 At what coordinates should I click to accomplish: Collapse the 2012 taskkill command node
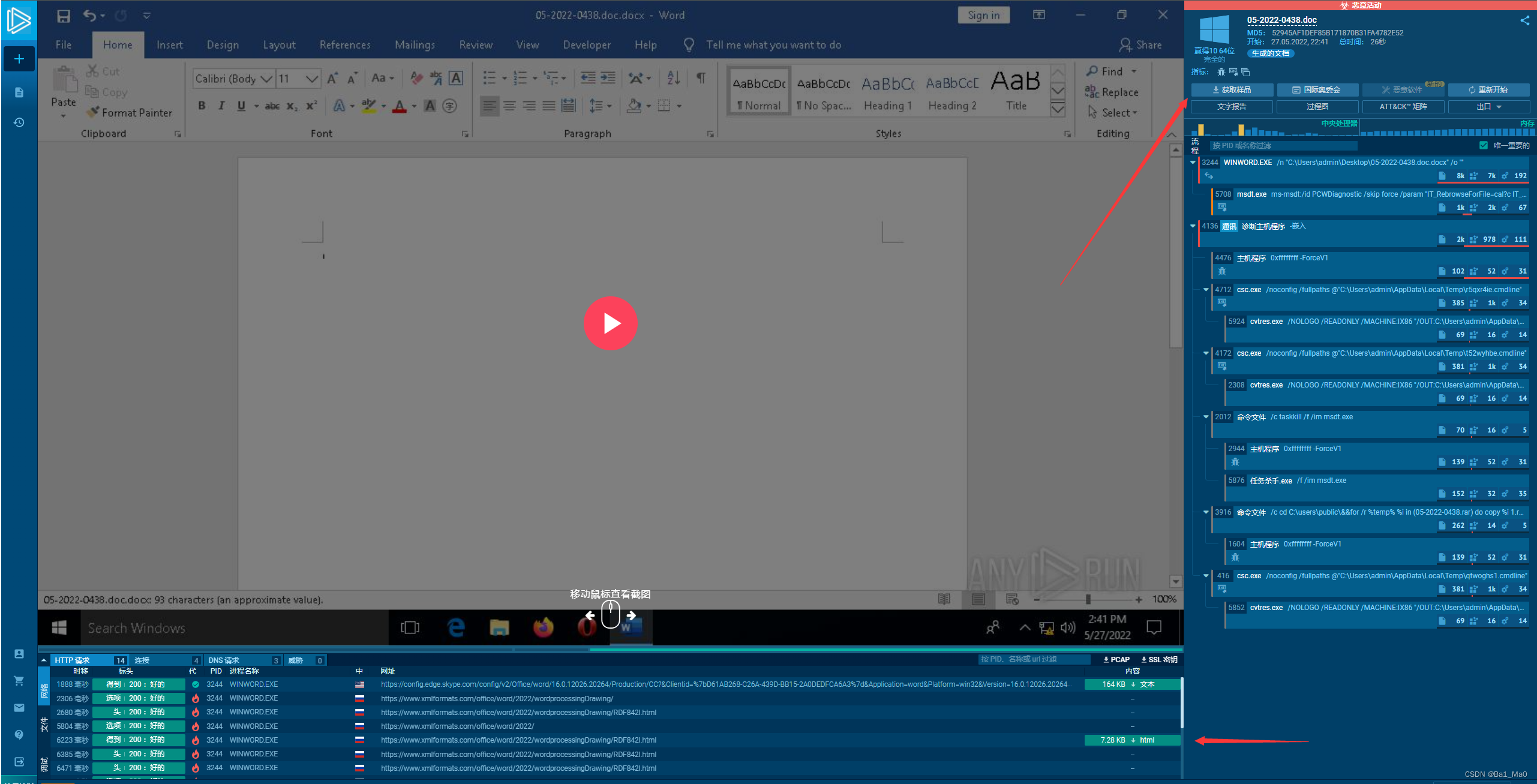point(1206,417)
